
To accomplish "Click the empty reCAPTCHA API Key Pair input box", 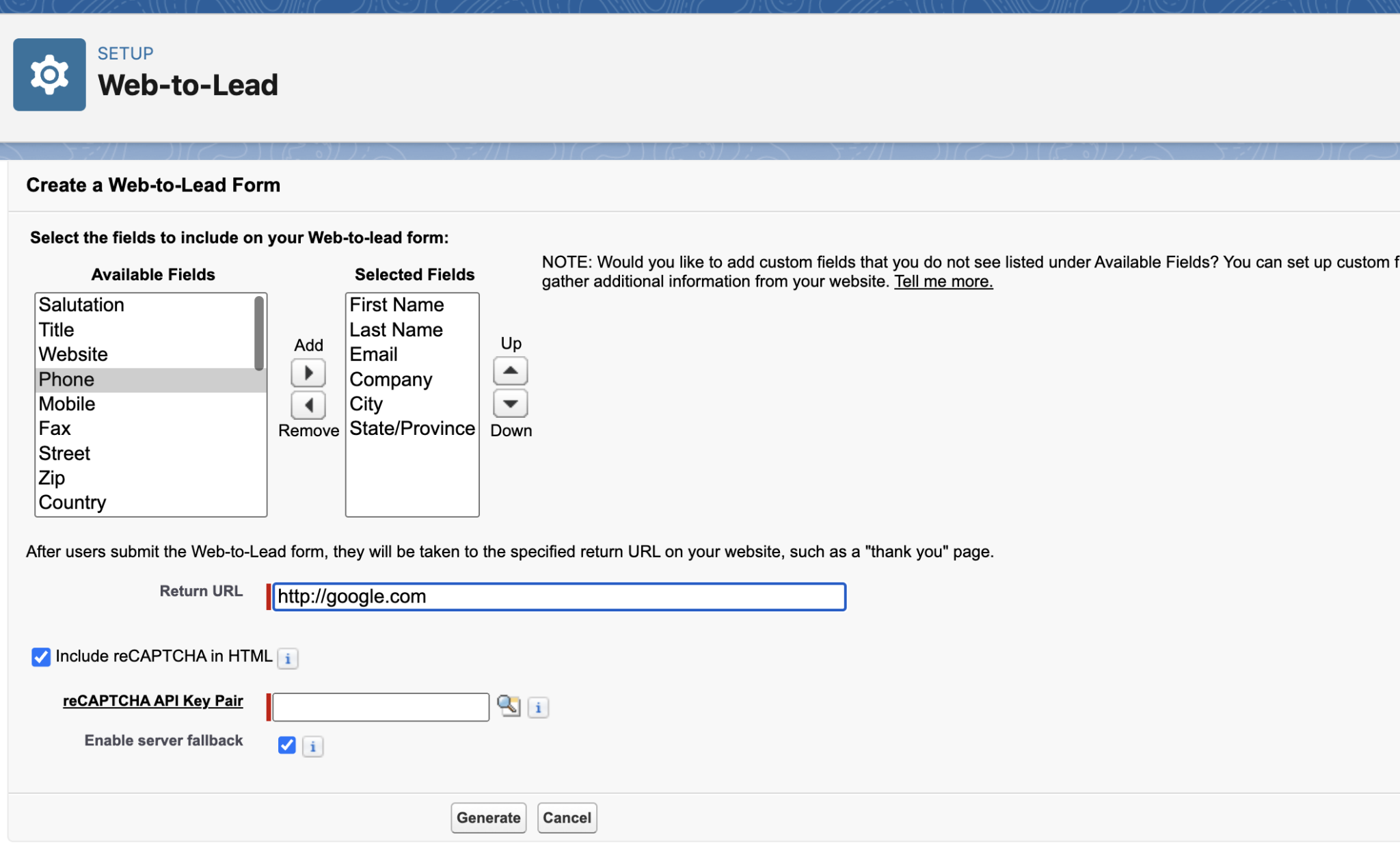I will (x=380, y=706).
